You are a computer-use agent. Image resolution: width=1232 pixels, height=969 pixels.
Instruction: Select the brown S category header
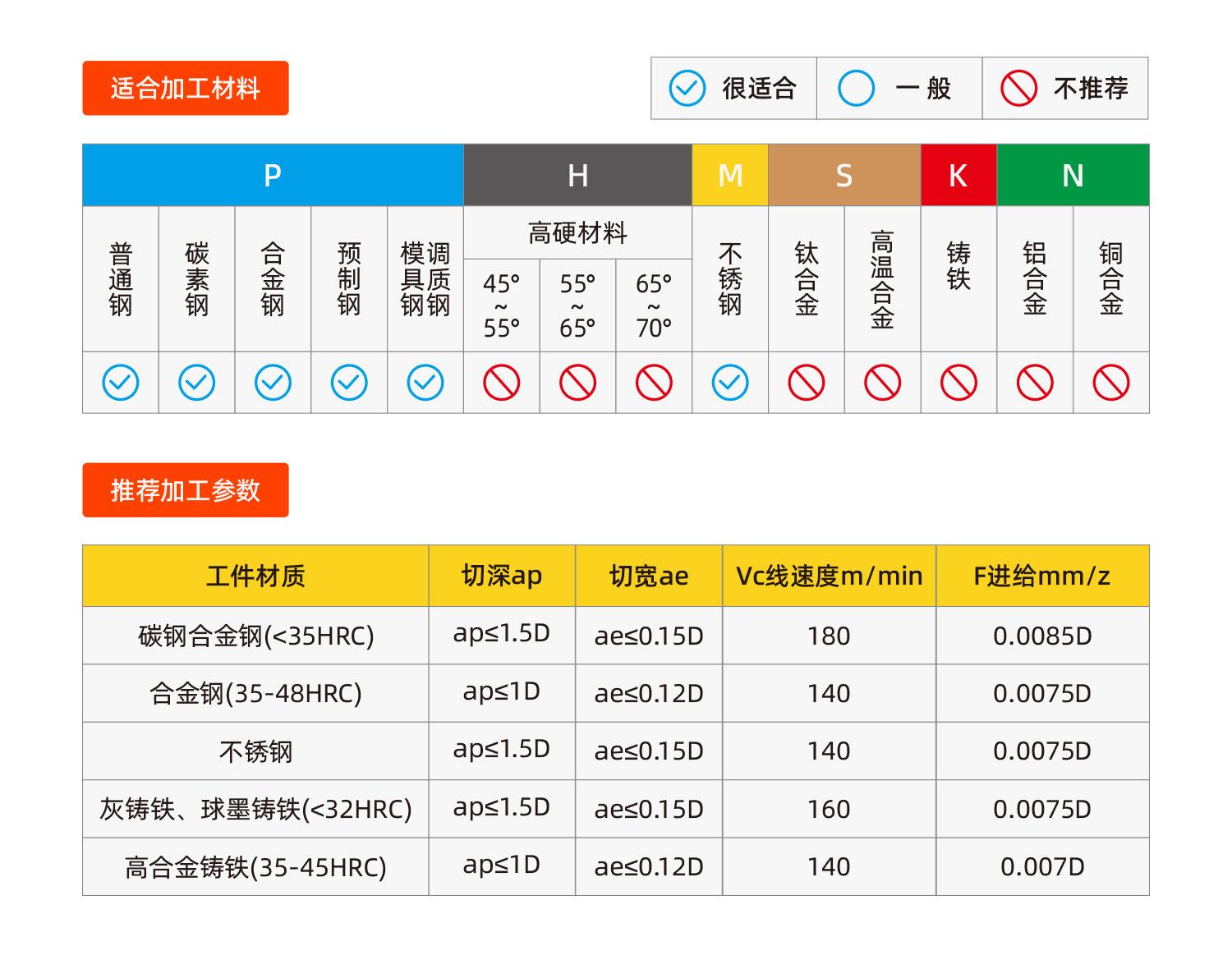pyautogui.click(x=844, y=175)
